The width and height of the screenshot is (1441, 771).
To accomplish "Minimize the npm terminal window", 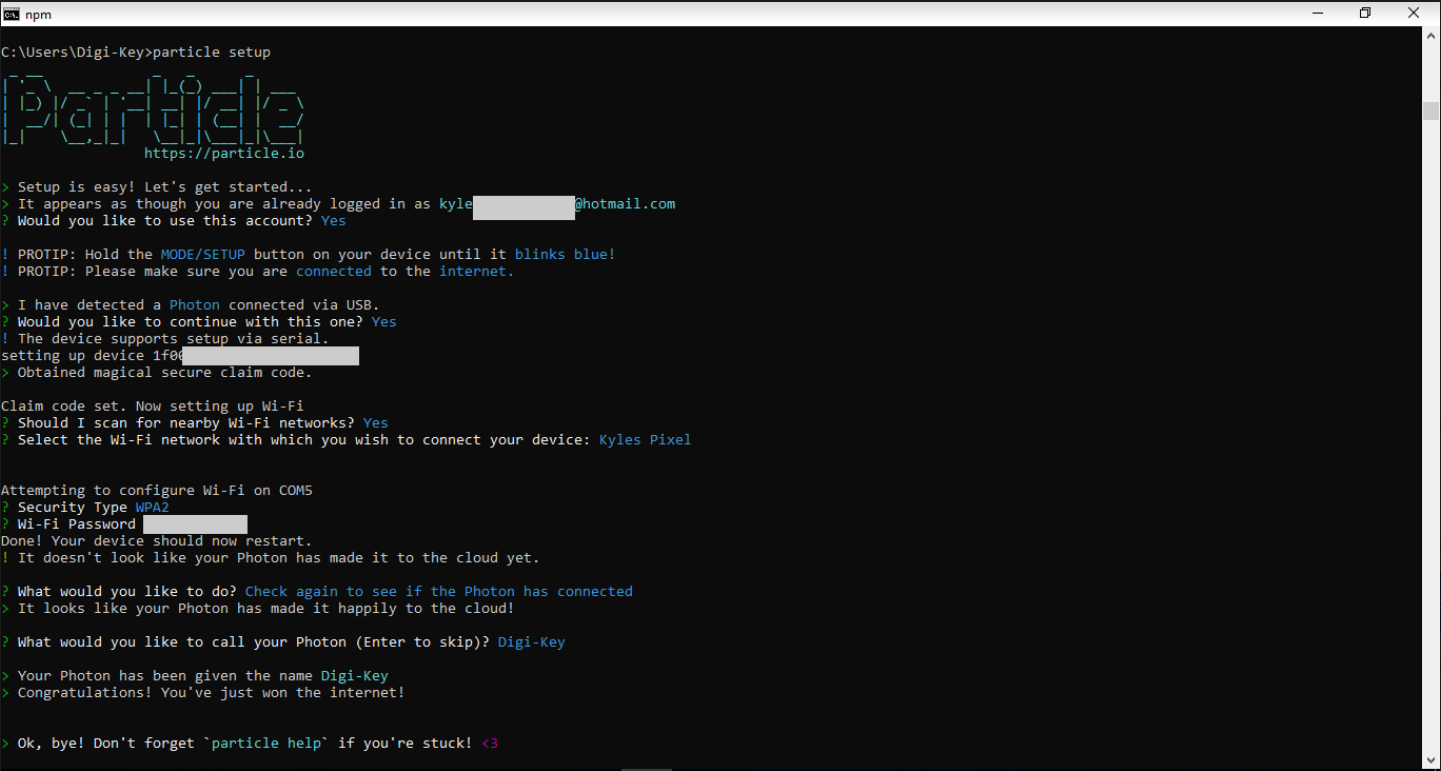I will pyautogui.click(x=1316, y=13).
